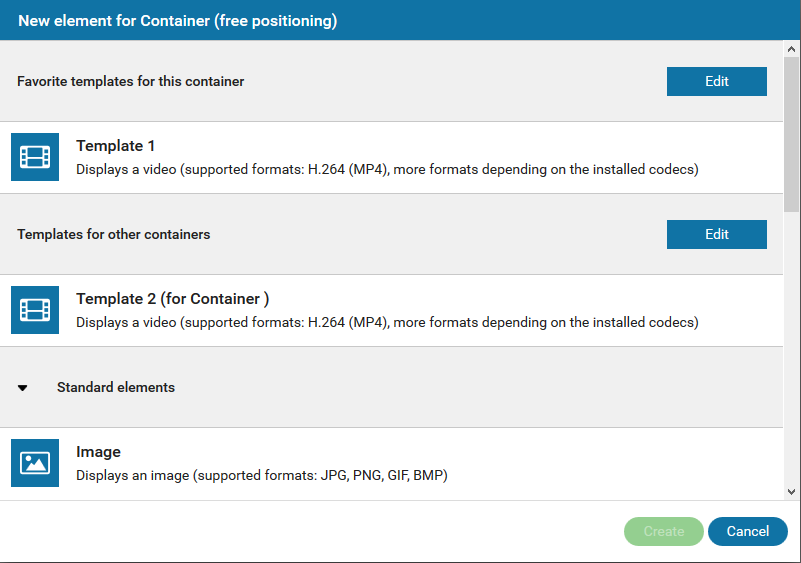
Task: Select the Template 2 (for Container) title
Action: pos(173,299)
